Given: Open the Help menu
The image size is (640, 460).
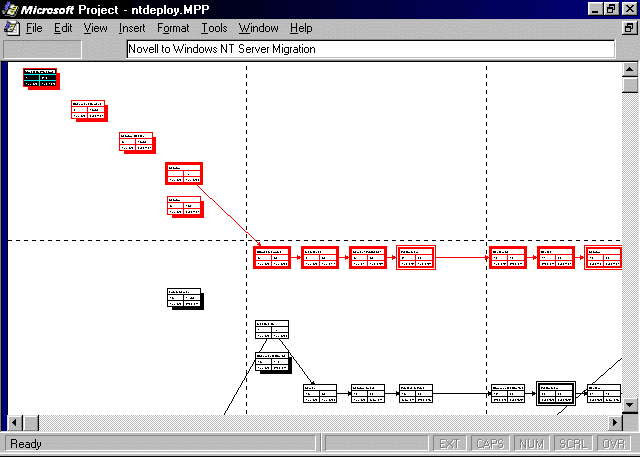Looking at the screenshot, I should click(301, 28).
